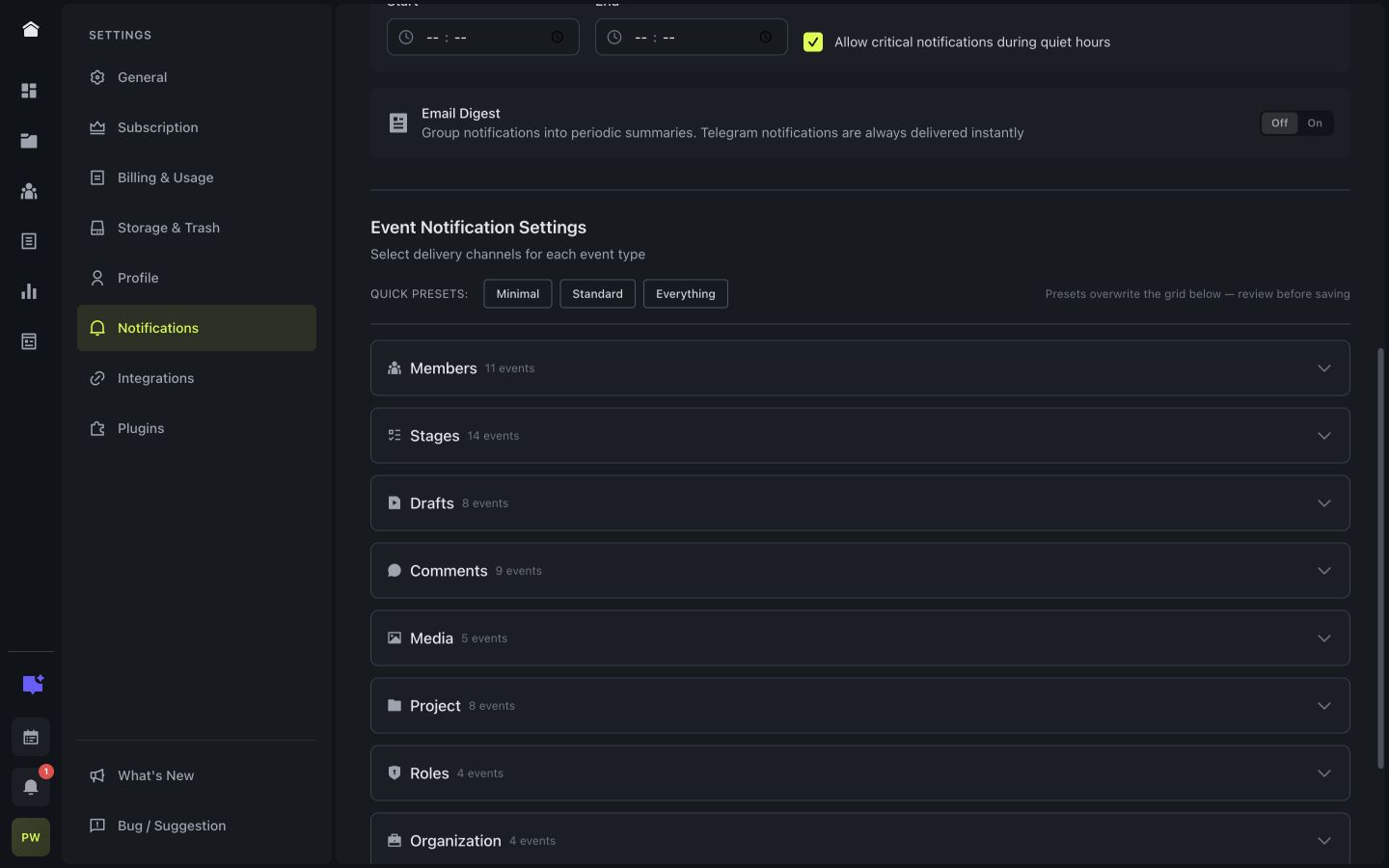Open Billing & Usage settings
Viewport: 1389px width, 868px height.
197,177
